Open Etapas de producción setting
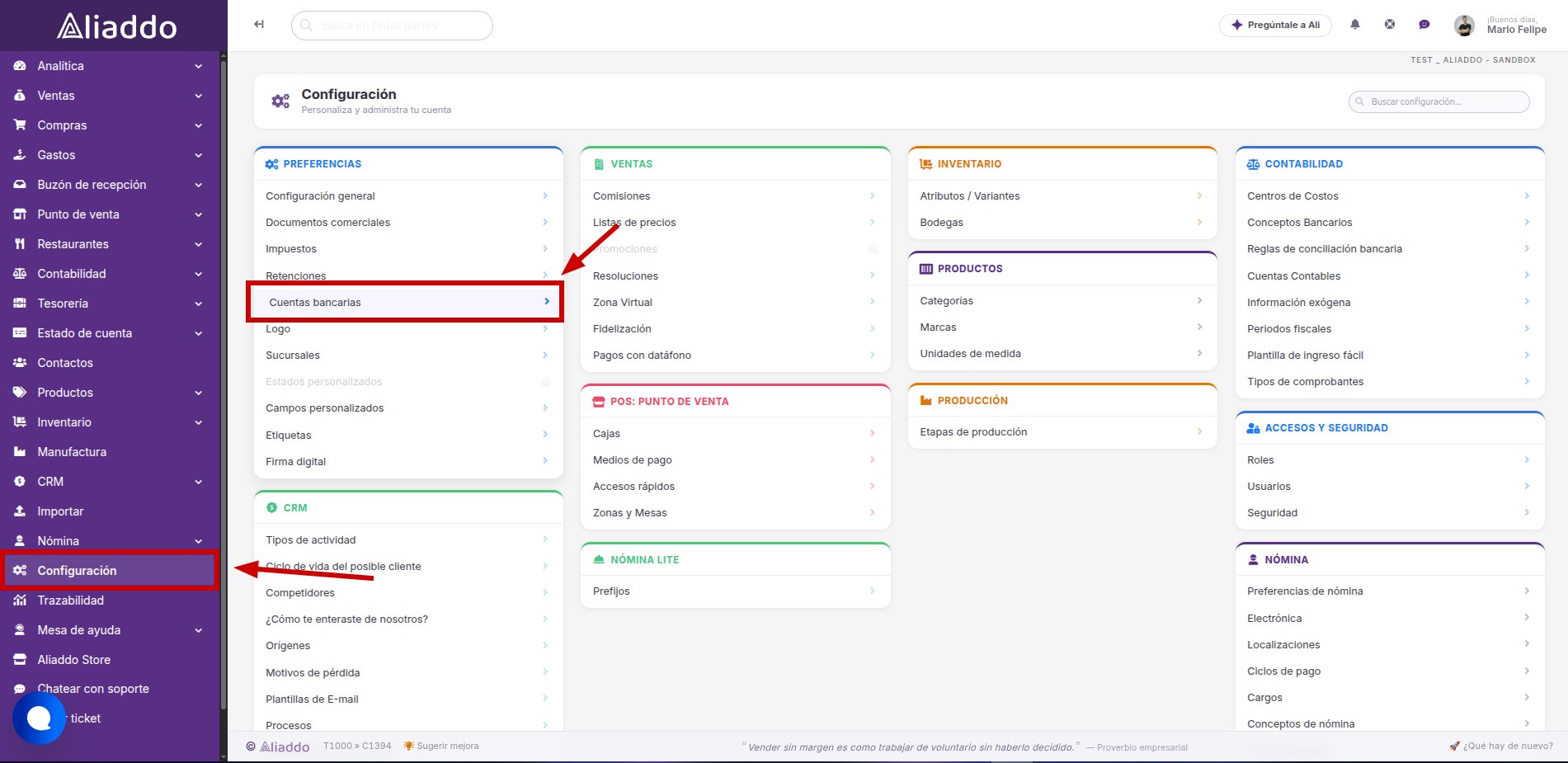This screenshot has height=763, width=1568. pos(1062,432)
